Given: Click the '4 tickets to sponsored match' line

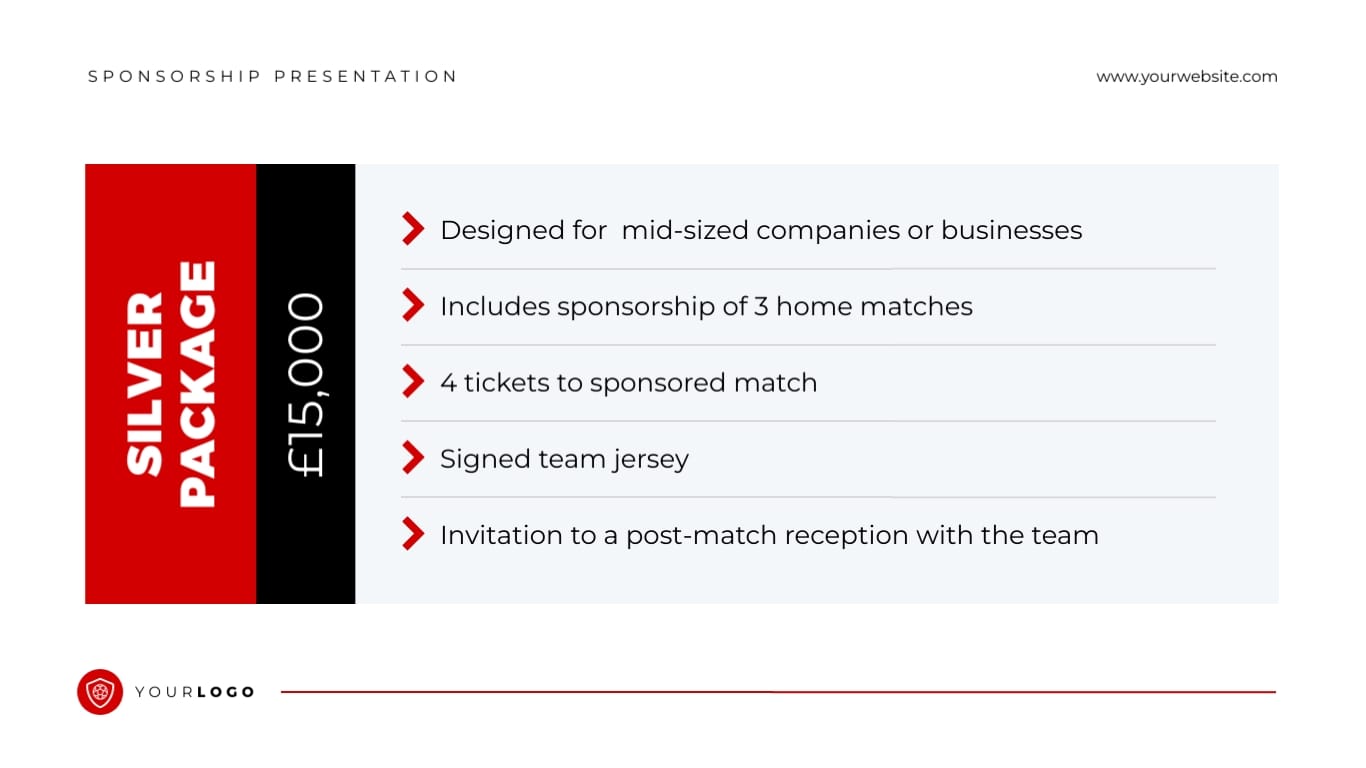Looking at the screenshot, I should click(628, 382).
